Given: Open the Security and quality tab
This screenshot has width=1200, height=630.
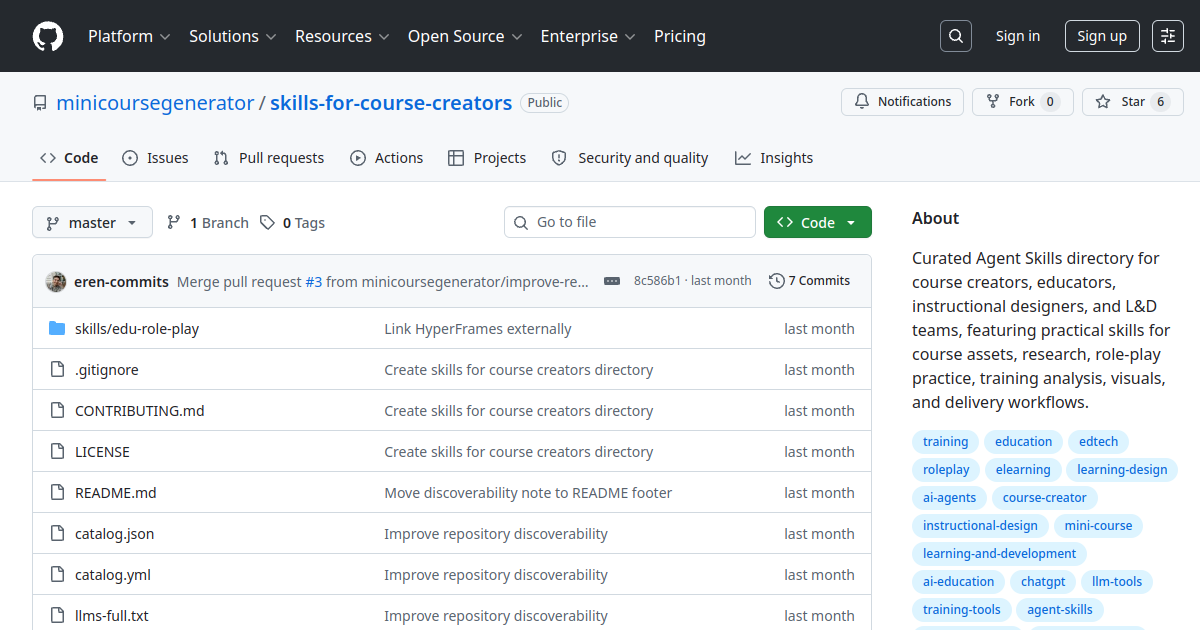Looking at the screenshot, I should coord(630,158).
